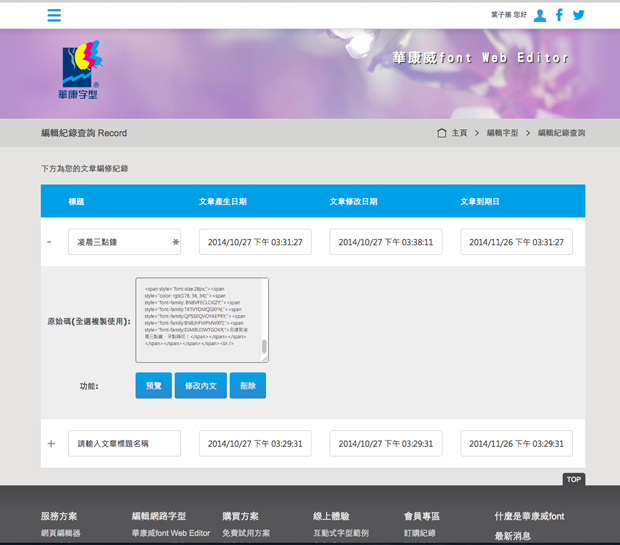Viewport: 620px width, 545px height.
Task: Open the Twitter bird icon
Action: [578, 15]
